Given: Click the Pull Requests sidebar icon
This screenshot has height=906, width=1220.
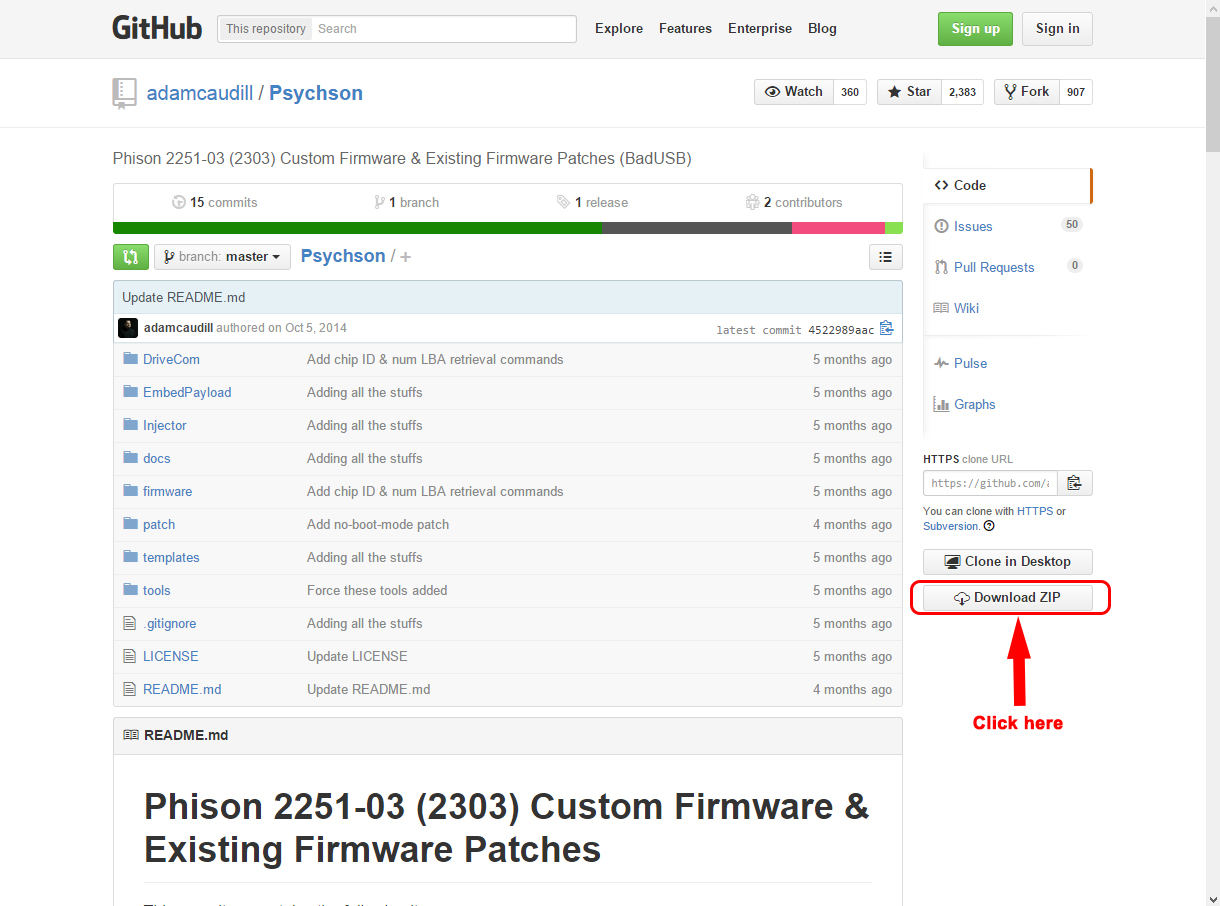Looking at the screenshot, I should [941, 267].
